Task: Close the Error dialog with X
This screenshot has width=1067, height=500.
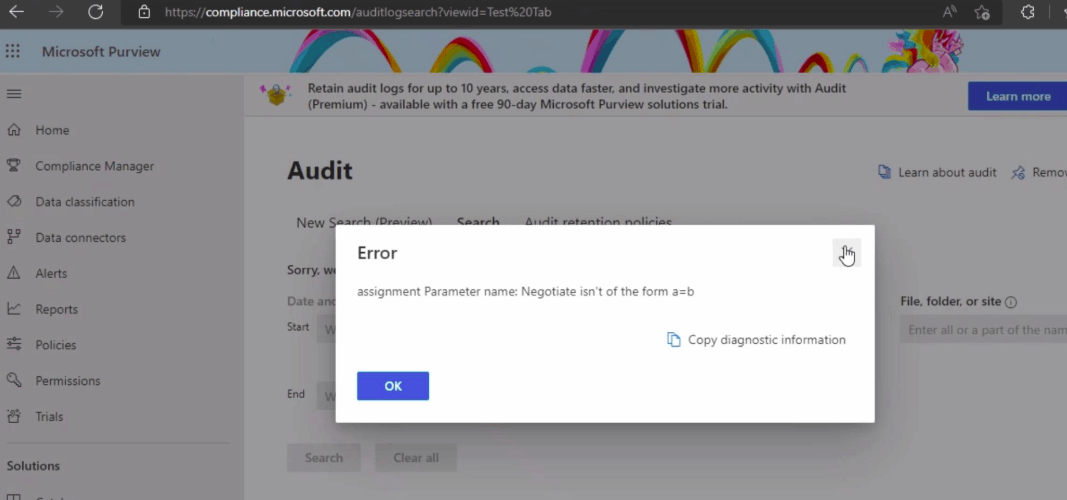Action: click(847, 253)
